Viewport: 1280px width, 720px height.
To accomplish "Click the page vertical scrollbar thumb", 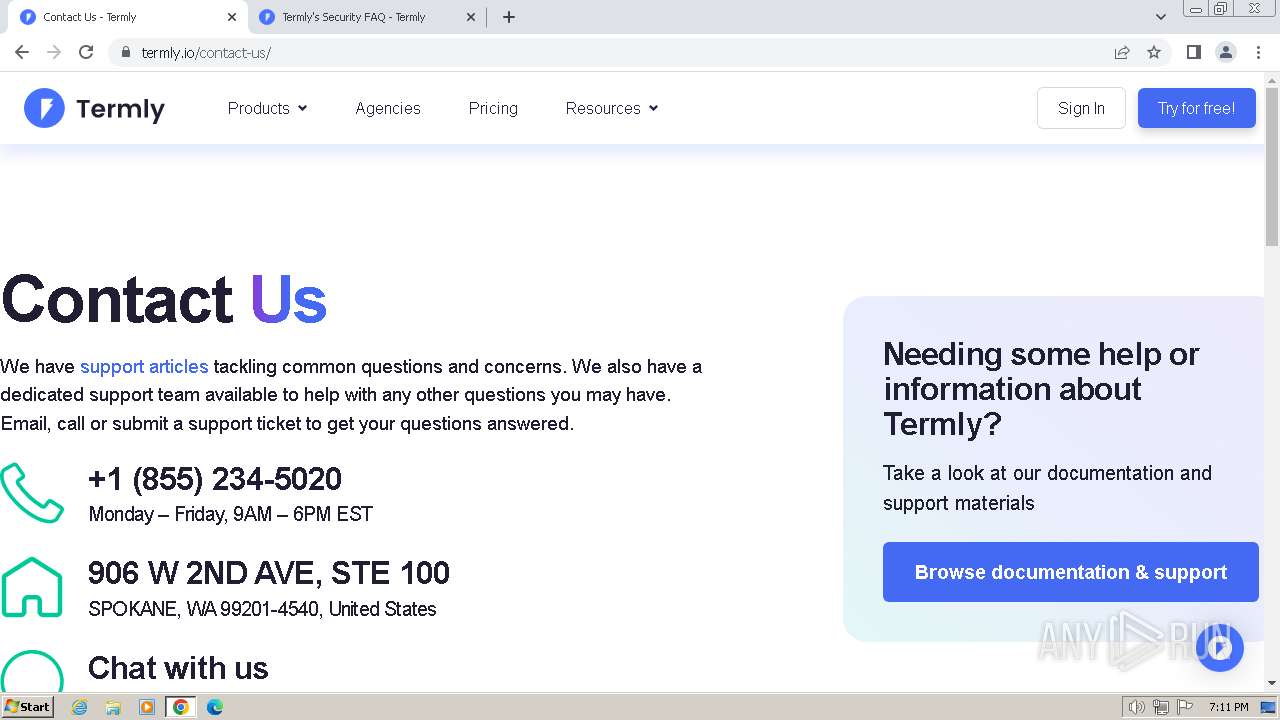I will (x=1272, y=168).
